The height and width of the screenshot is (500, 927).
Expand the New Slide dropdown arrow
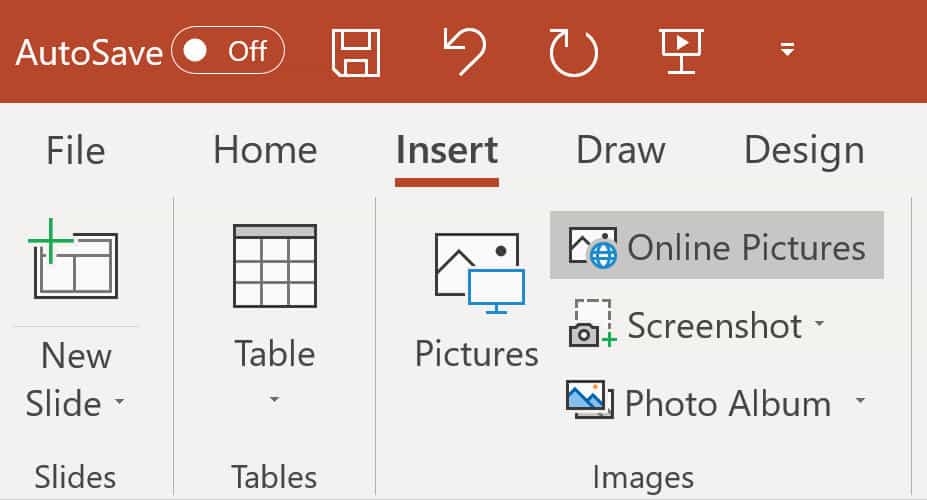(119, 401)
